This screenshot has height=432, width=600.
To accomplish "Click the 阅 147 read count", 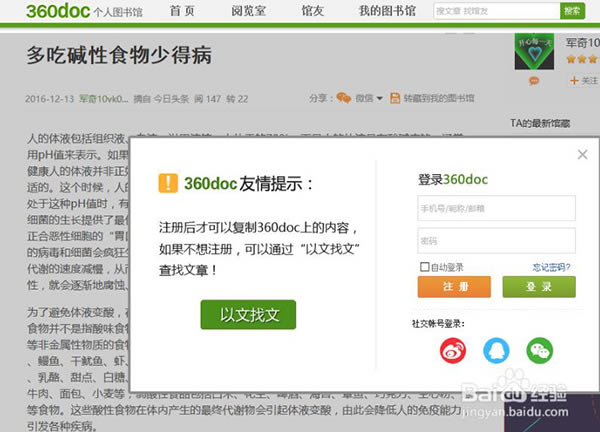I will [207, 99].
